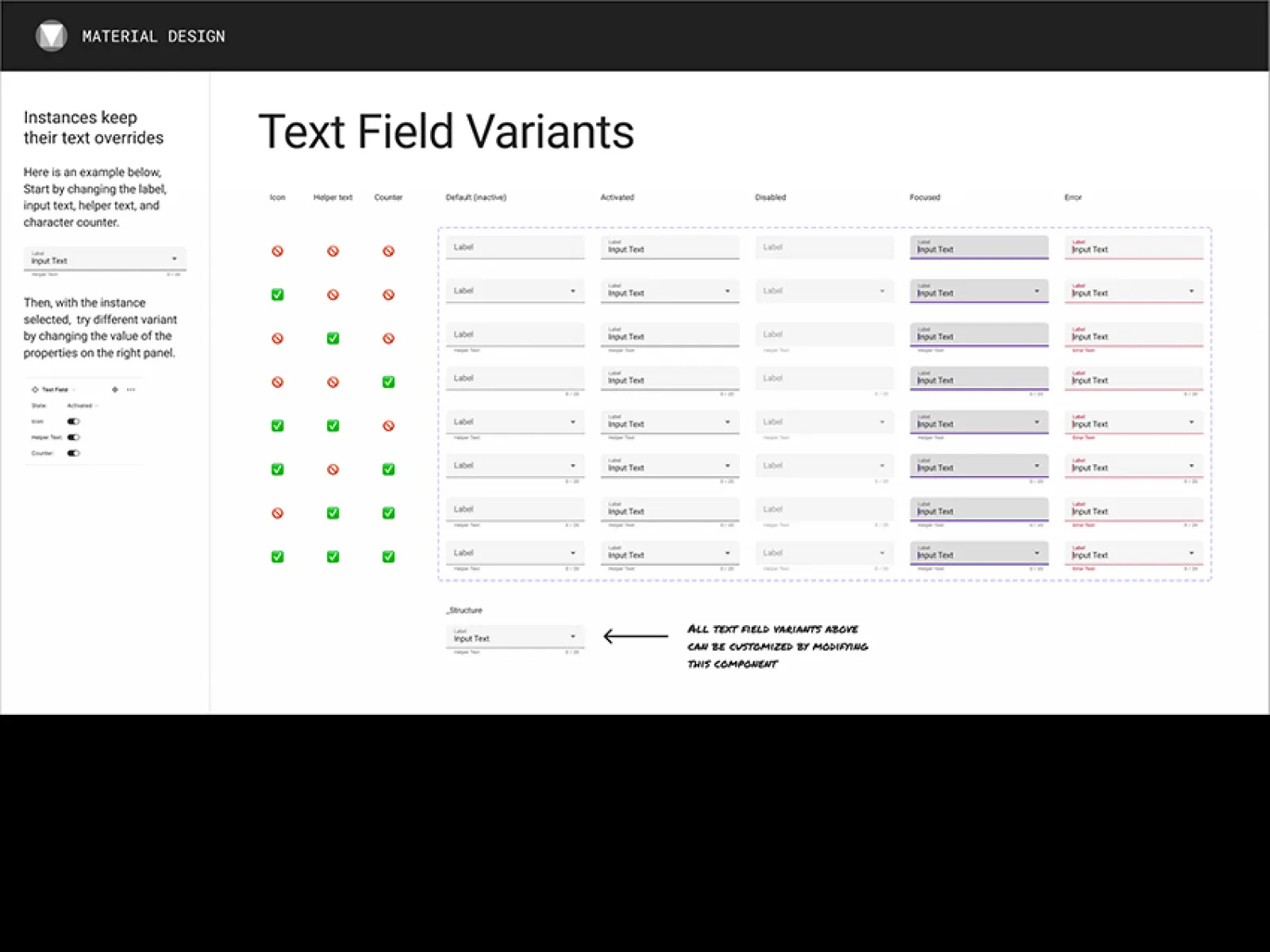The image size is (1270, 952).
Task: Click red prohibited icon in first row Helper text column
Action: (x=333, y=251)
